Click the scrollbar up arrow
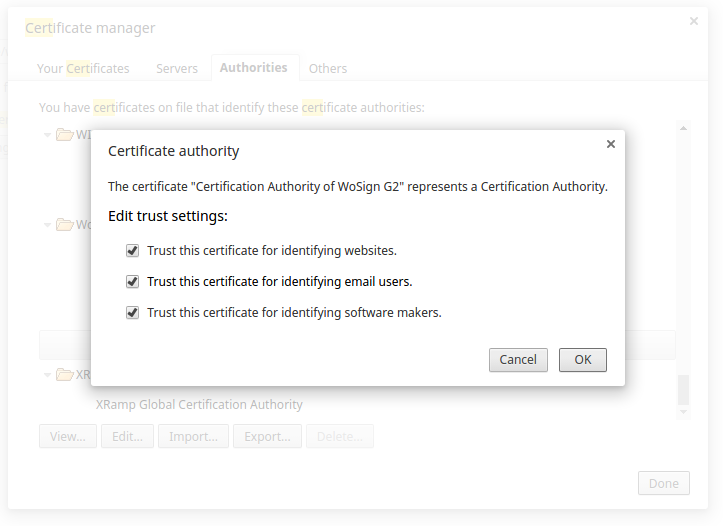Screen dimensions: 723x526 coord(684,128)
